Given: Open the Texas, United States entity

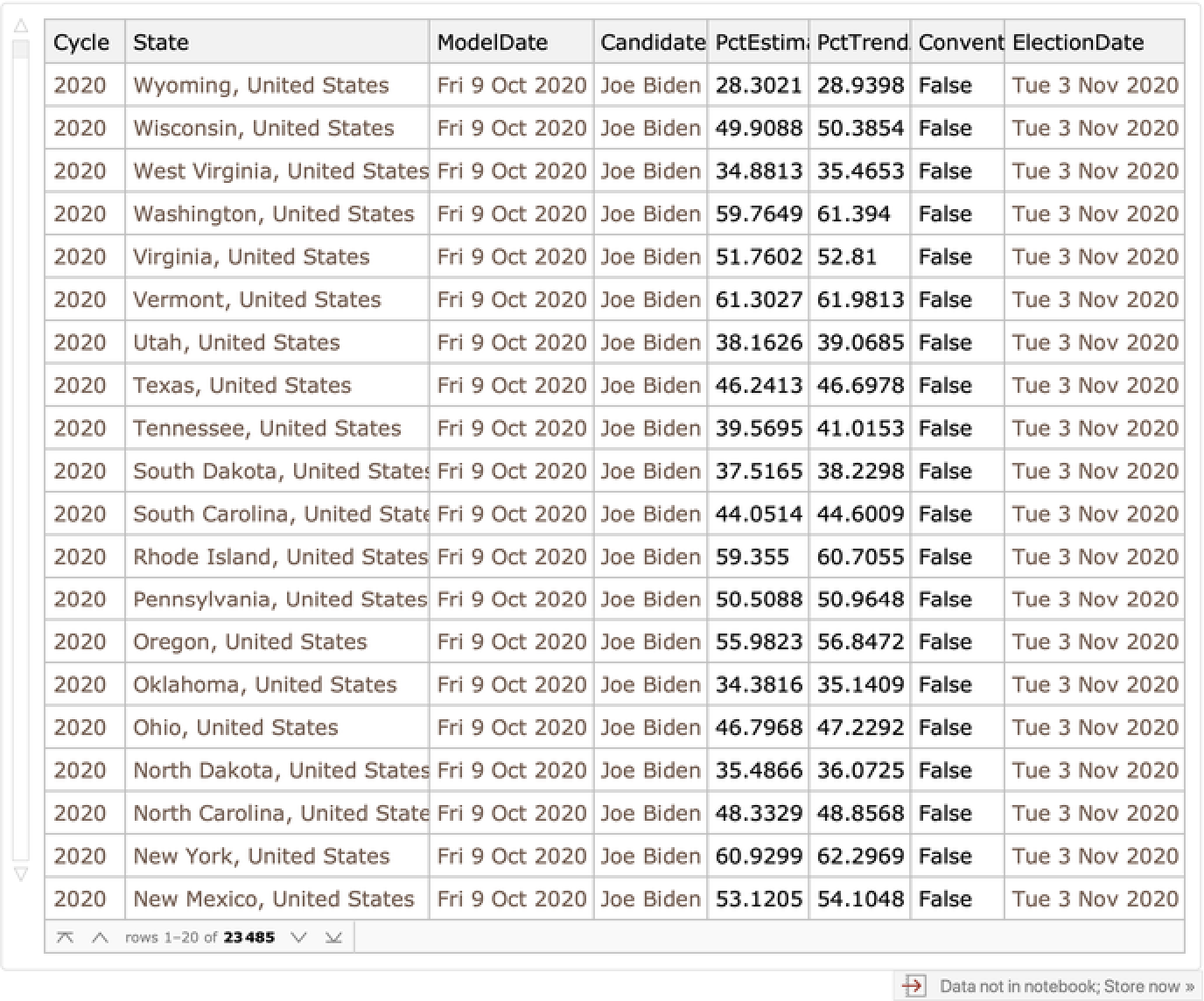Looking at the screenshot, I should [241, 385].
